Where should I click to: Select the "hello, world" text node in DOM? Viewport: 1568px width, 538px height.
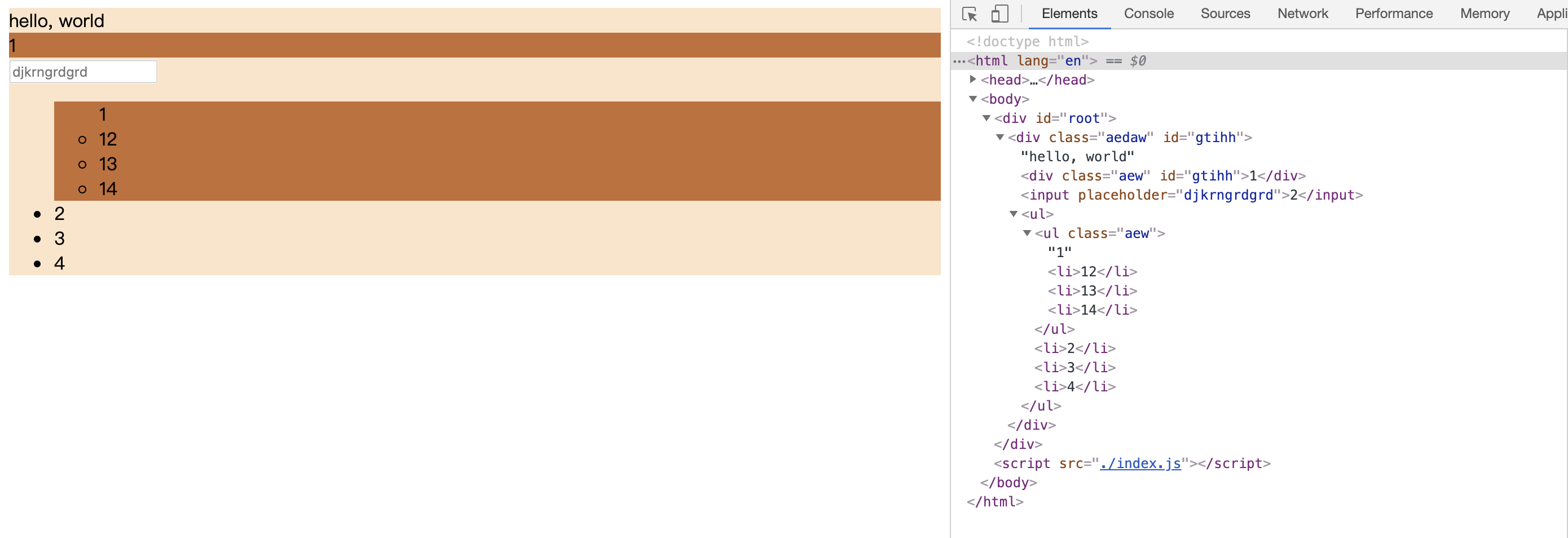click(1077, 156)
